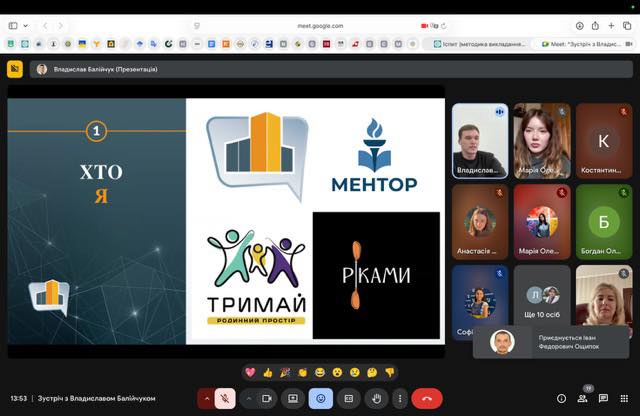Toggle the emoji reactions smiley button

[321, 398]
